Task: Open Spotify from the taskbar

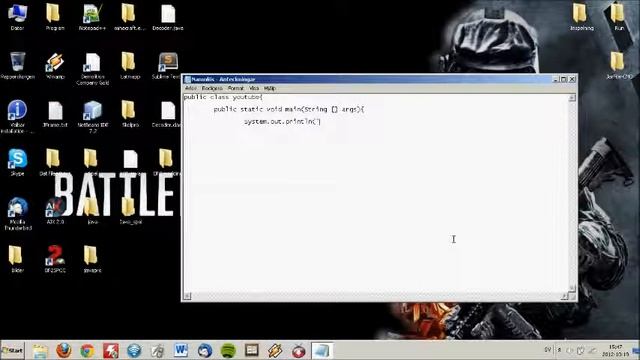Action: pyautogui.click(x=228, y=351)
